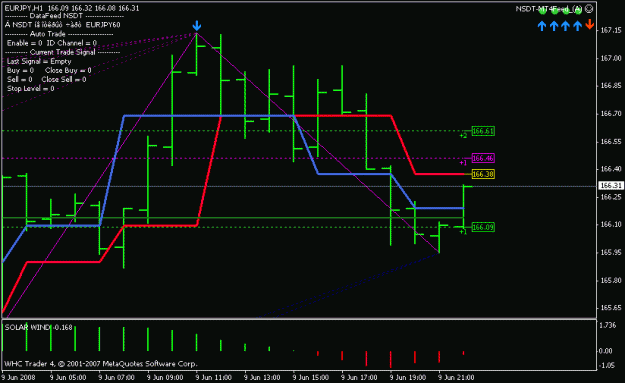The height and width of the screenshot is (383, 625).
Task: Click the current price tag 166.31
Action: pyautogui.click(x=611, y=186)
